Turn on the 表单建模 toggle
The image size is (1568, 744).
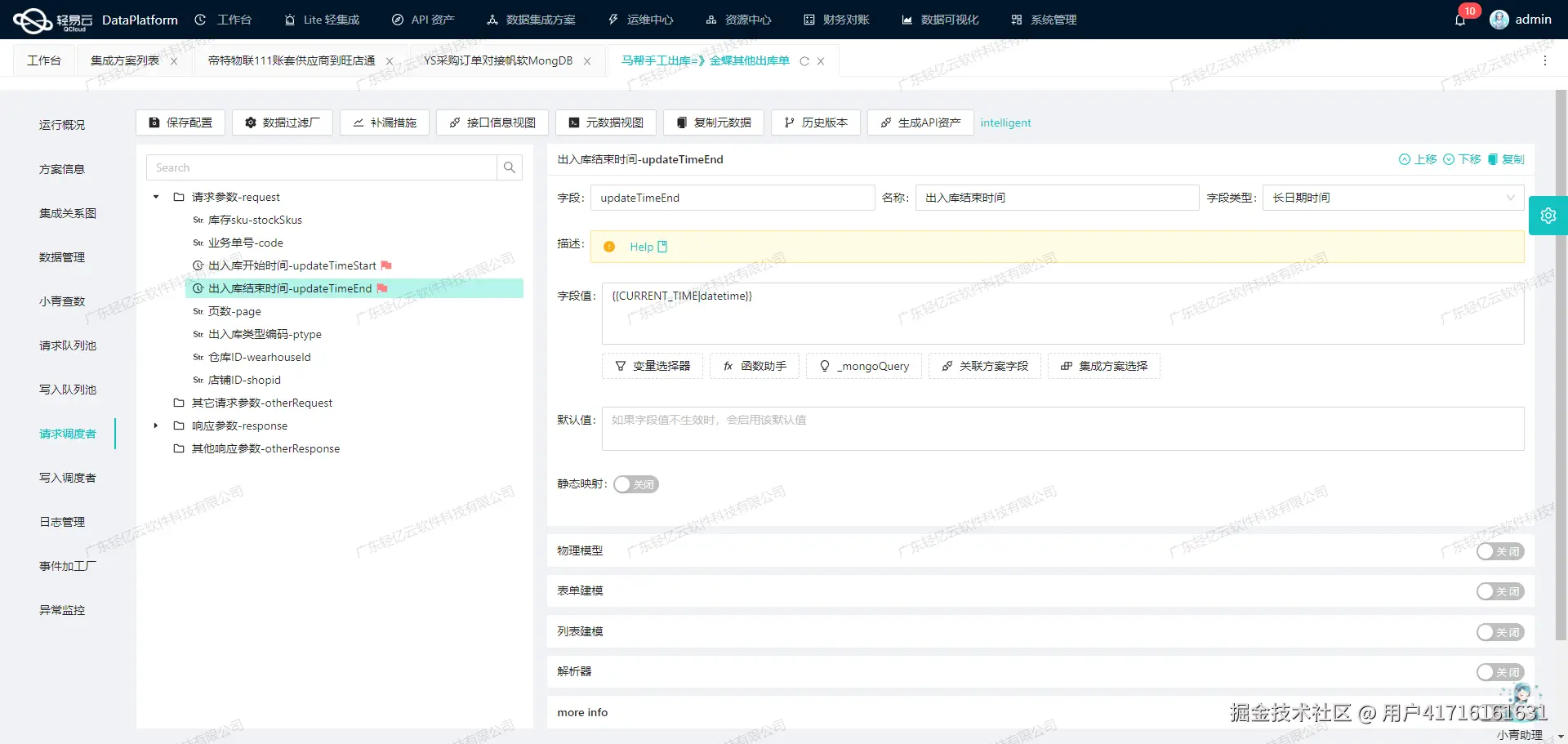1499,591
